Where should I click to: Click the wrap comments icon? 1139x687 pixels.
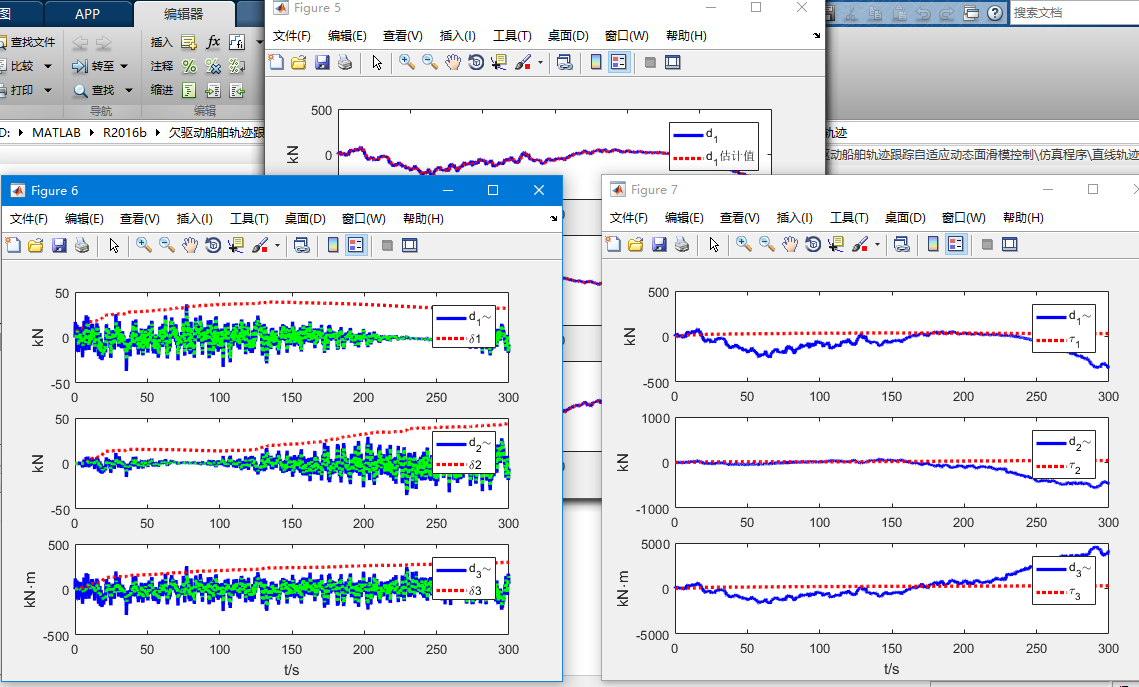coord(237,66)
